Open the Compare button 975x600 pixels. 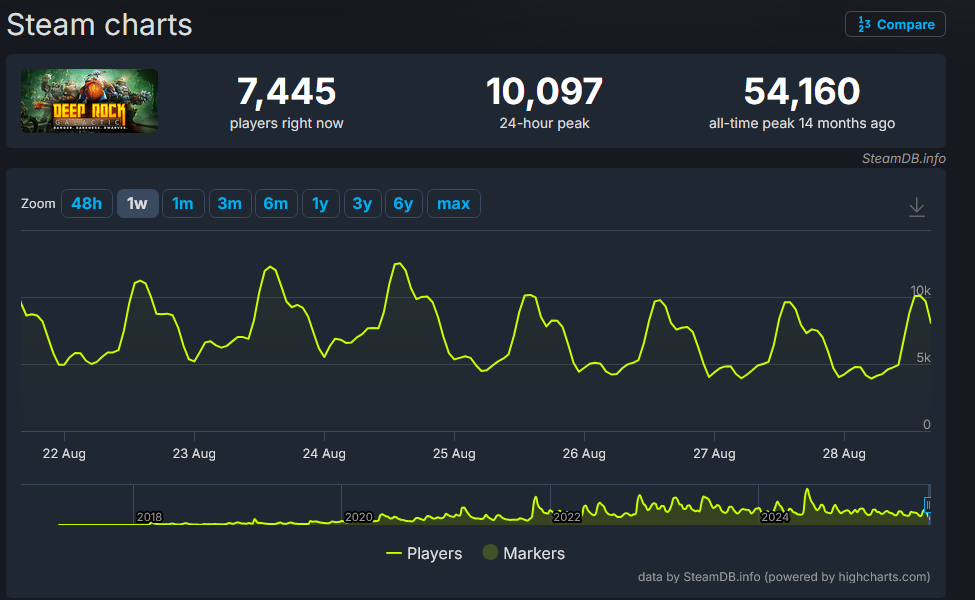[895, 24]
